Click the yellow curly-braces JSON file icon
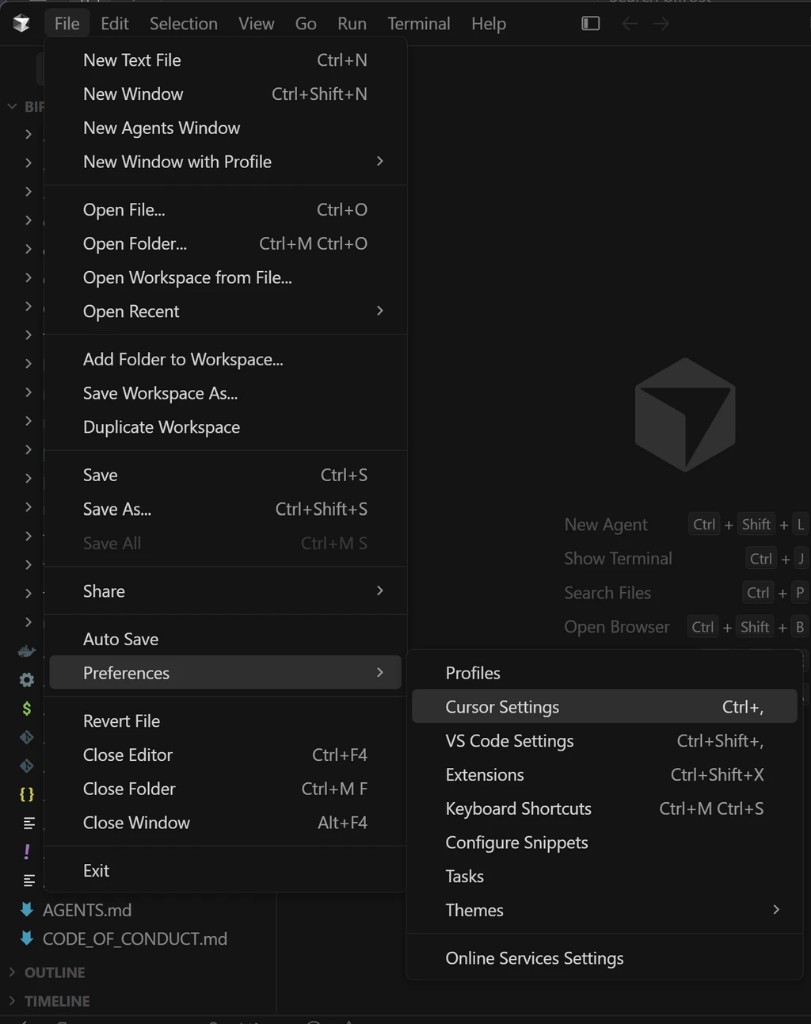Screen dimensions: 811x1024 [x=27, y=794]
